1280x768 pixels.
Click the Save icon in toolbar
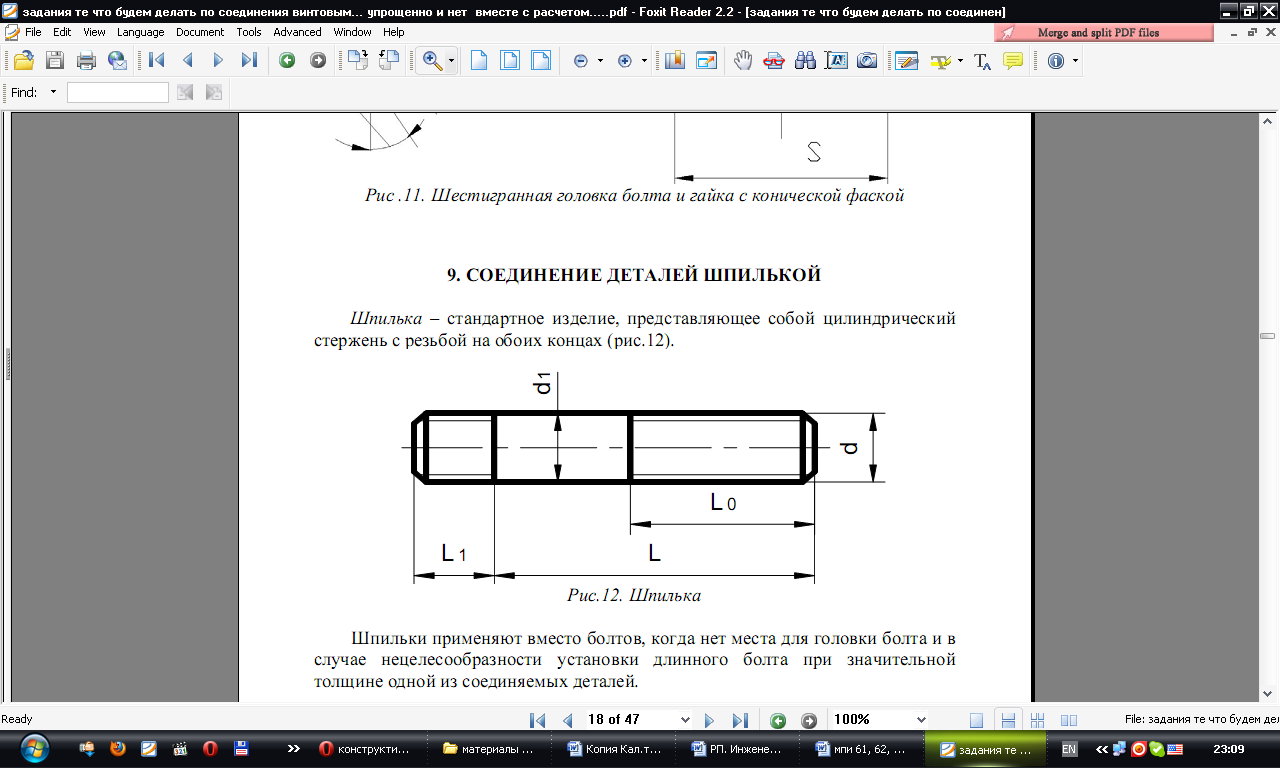tap(54, 61)
